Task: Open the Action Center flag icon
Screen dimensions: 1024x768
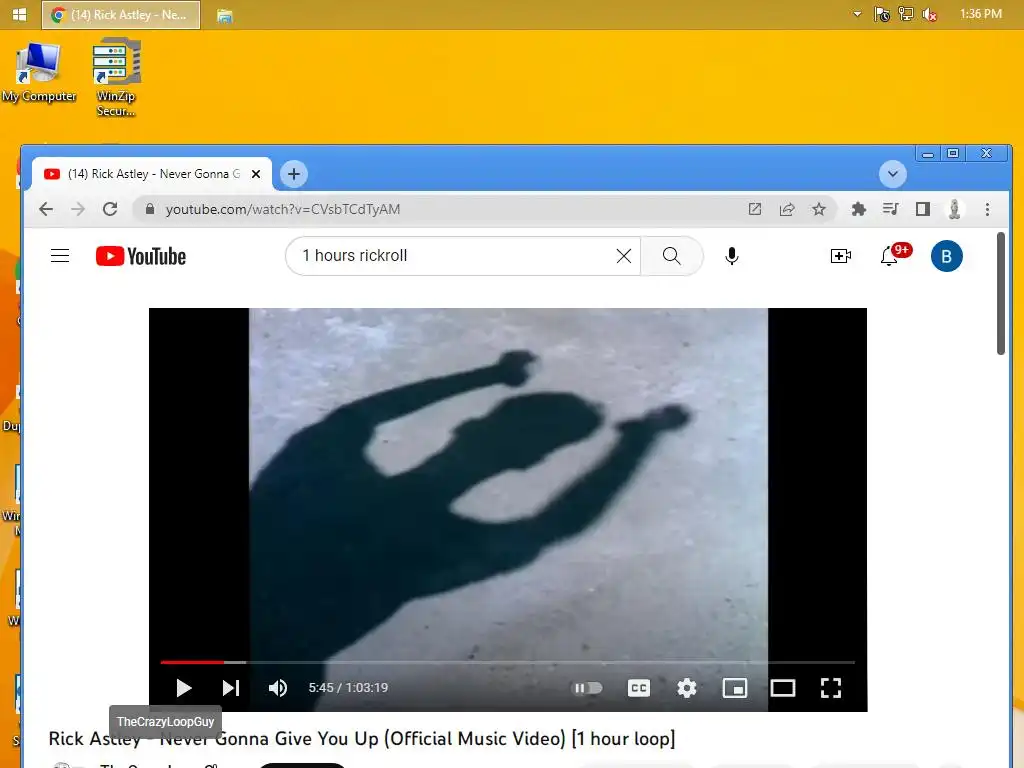Action: pos(881,14)
